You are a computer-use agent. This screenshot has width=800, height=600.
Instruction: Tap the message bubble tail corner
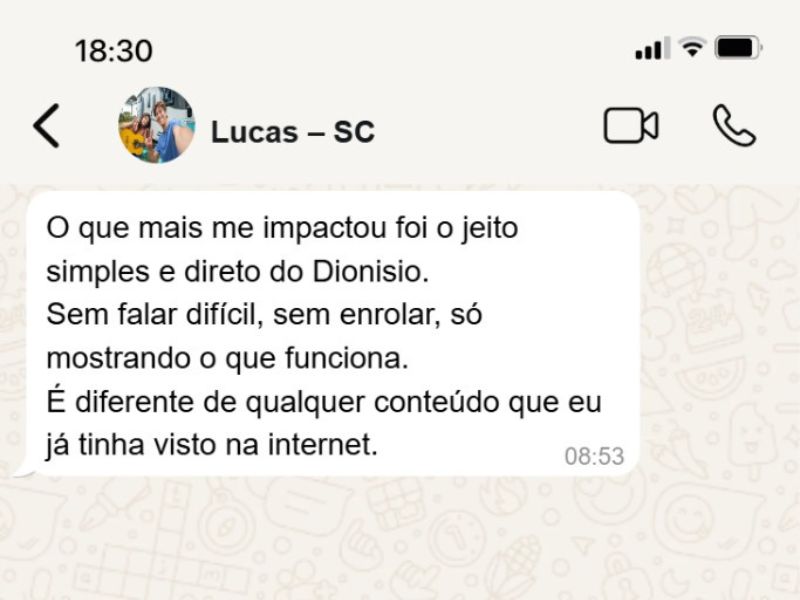[23, 473]
